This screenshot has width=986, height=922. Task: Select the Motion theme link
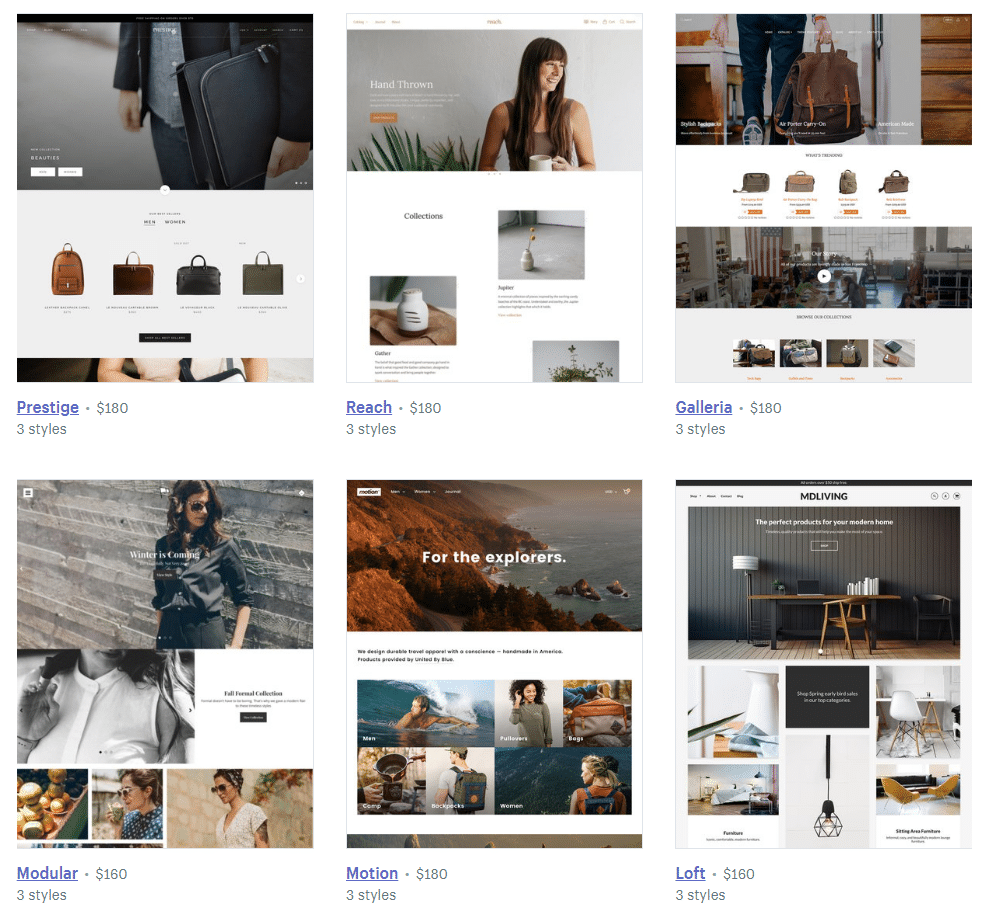372,873
